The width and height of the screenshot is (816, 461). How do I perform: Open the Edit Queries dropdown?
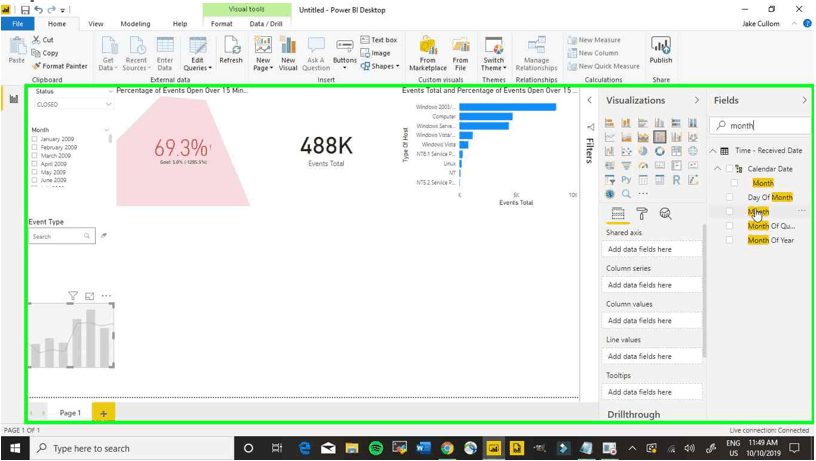(x=197, y=53)
